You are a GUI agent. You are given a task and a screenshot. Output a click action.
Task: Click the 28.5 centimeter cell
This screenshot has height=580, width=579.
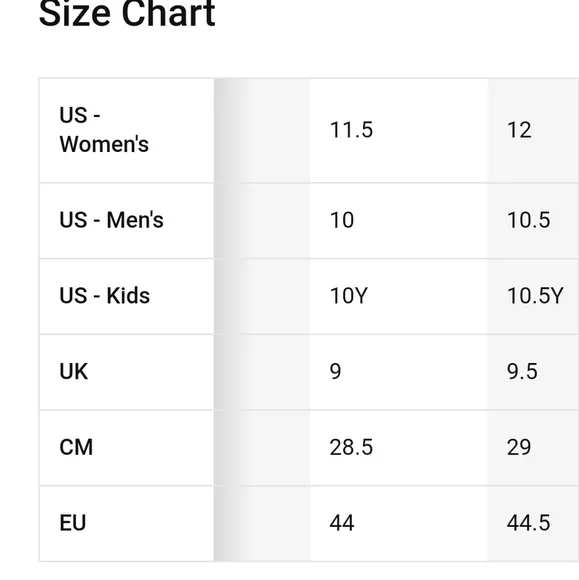(x=399, y=448)
